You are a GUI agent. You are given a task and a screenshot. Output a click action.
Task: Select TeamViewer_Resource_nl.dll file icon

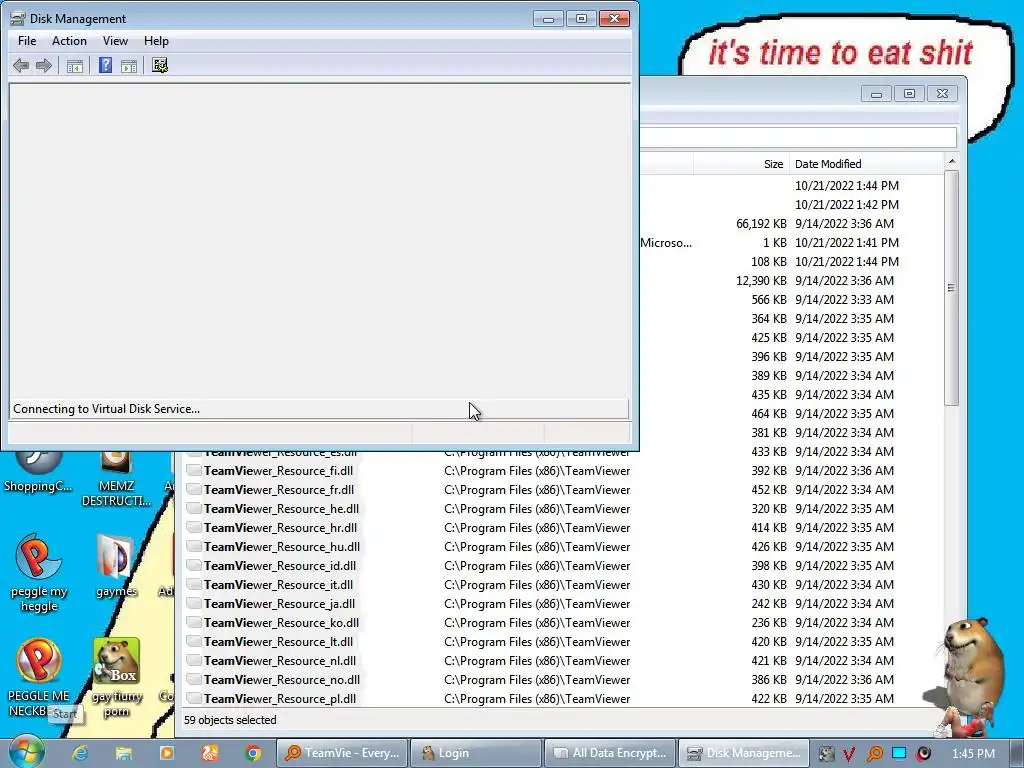[193, 661]
